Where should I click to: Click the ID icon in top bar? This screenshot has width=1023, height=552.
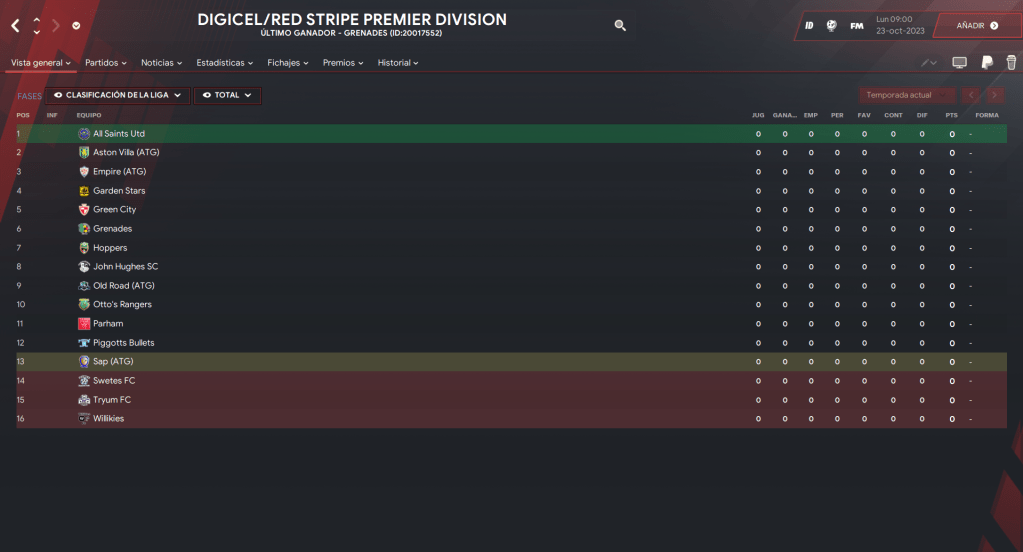[x=809, y=25]
